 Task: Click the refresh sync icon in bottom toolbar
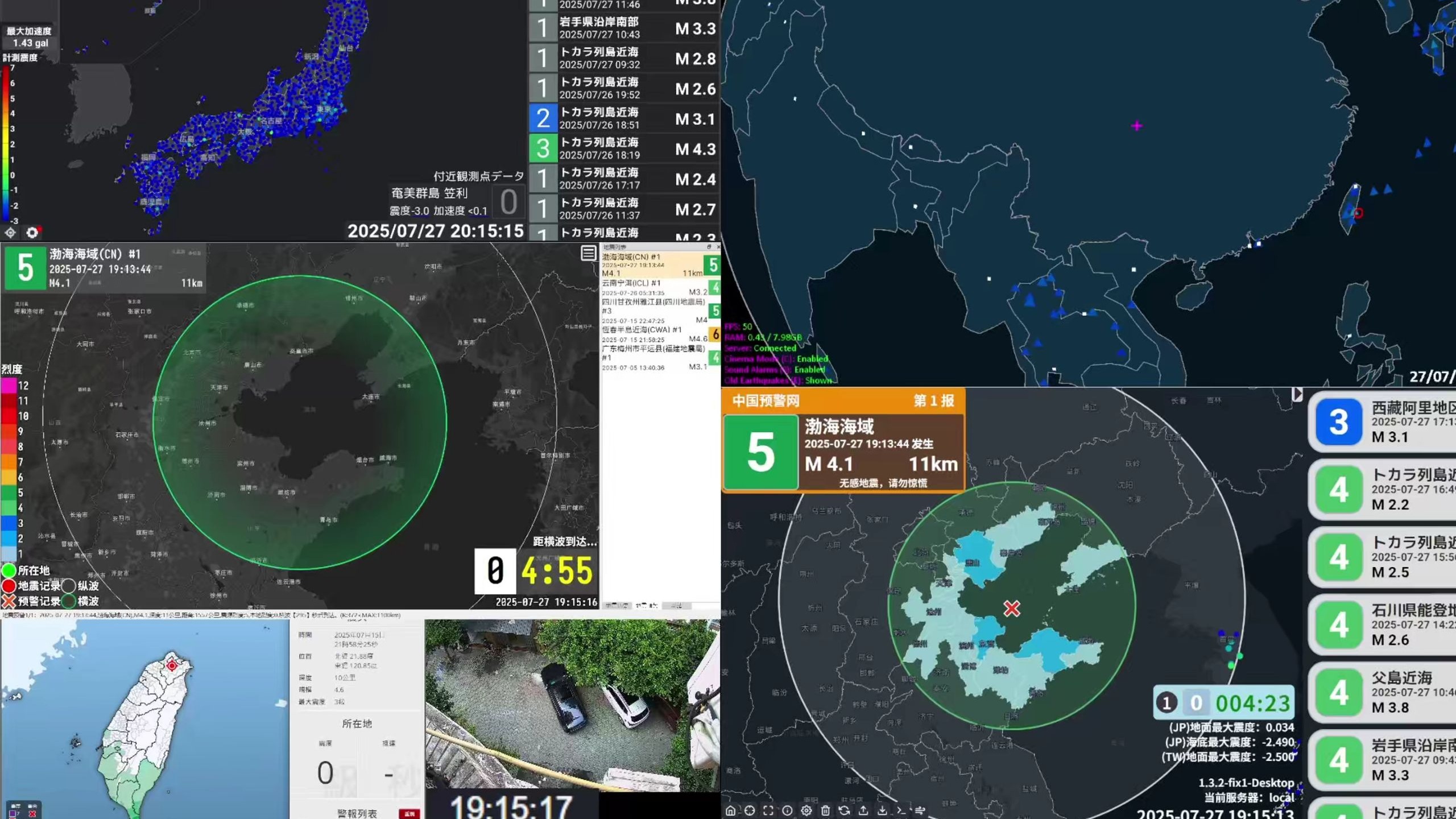pos(844,810)
